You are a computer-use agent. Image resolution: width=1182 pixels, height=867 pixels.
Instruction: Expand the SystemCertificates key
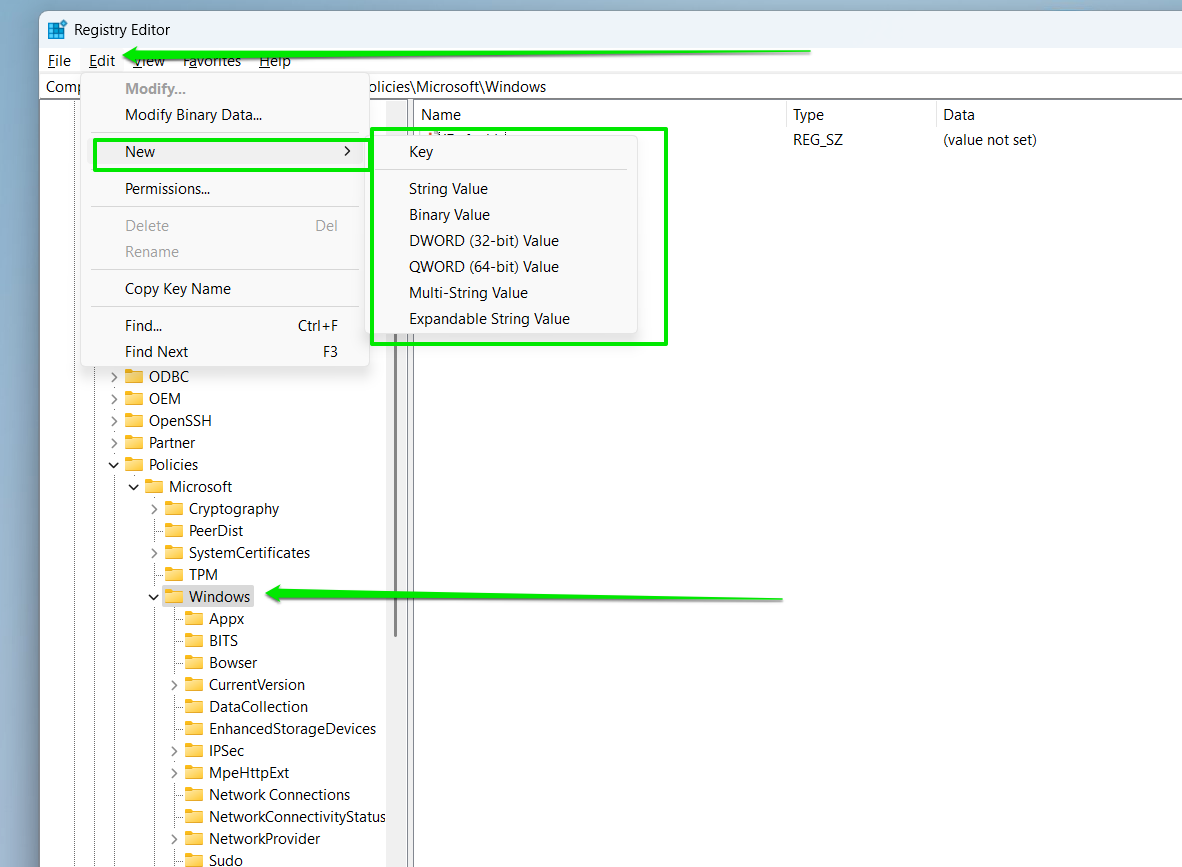click(x=154, y=553)
